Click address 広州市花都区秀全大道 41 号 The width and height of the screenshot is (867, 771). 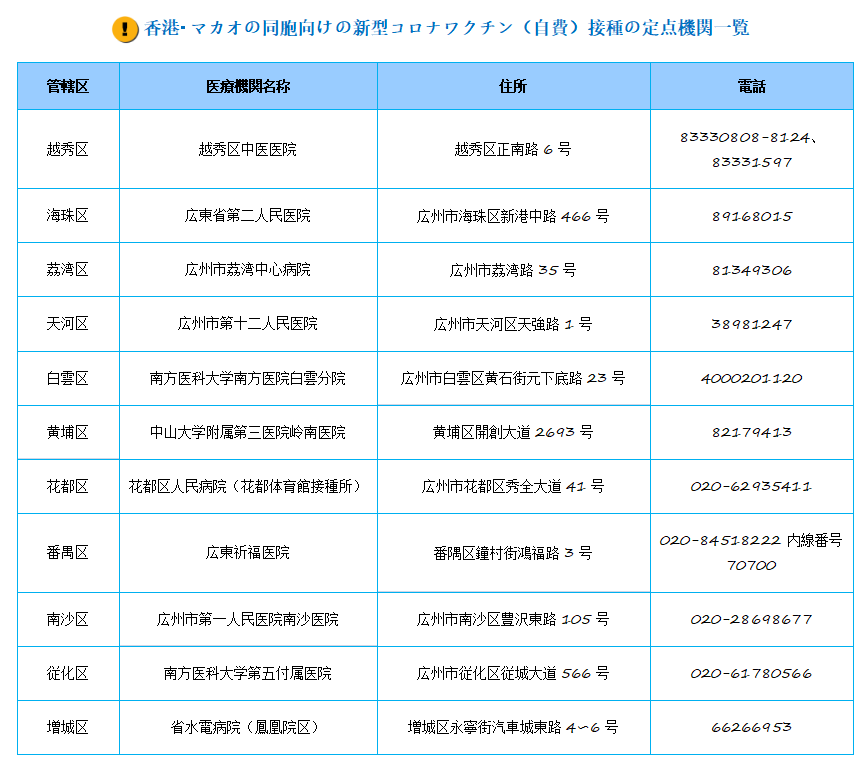point(513,487)
